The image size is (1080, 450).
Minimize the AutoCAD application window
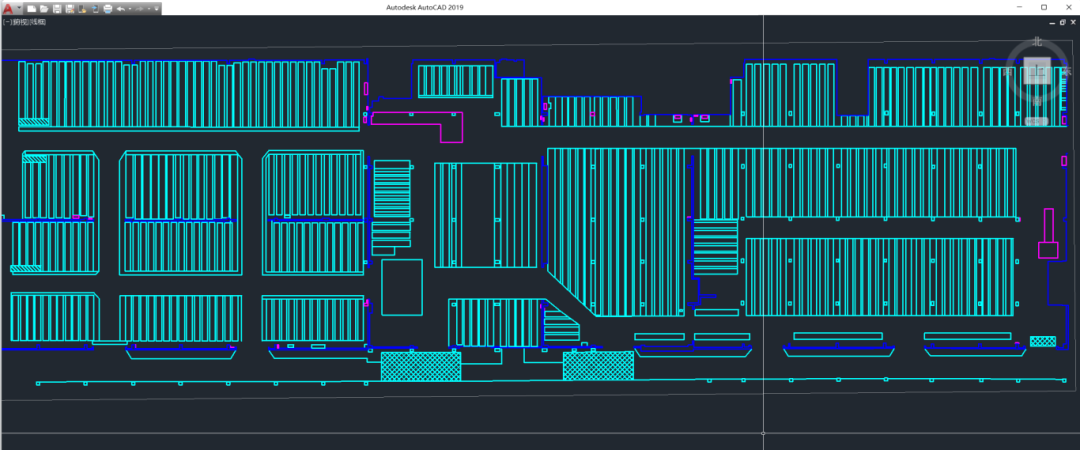click(x=1021, y=7)
